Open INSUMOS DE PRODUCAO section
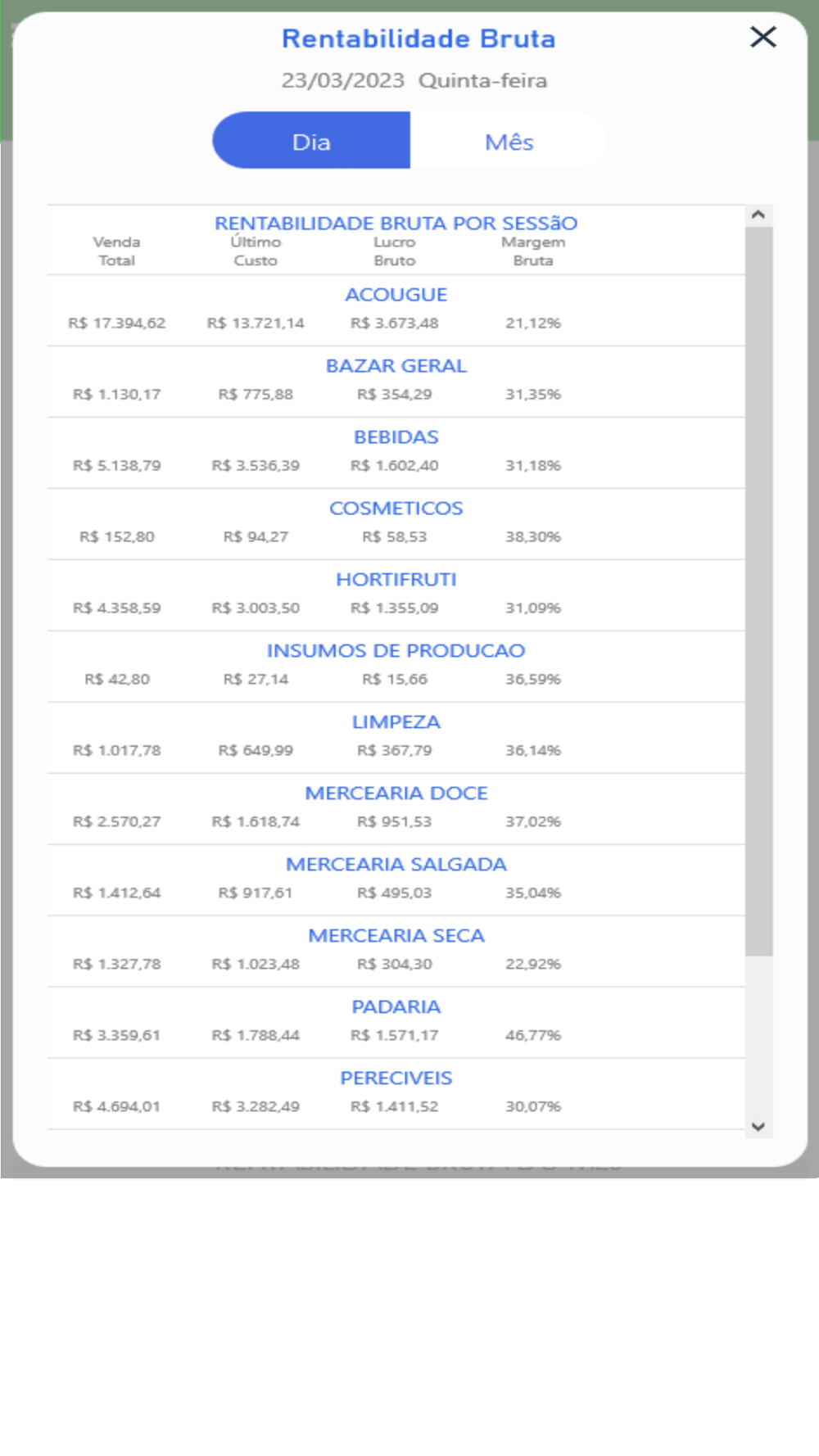Image resolution: width=819 pixels, height=1456 pixels. click(x=396, y=651)
